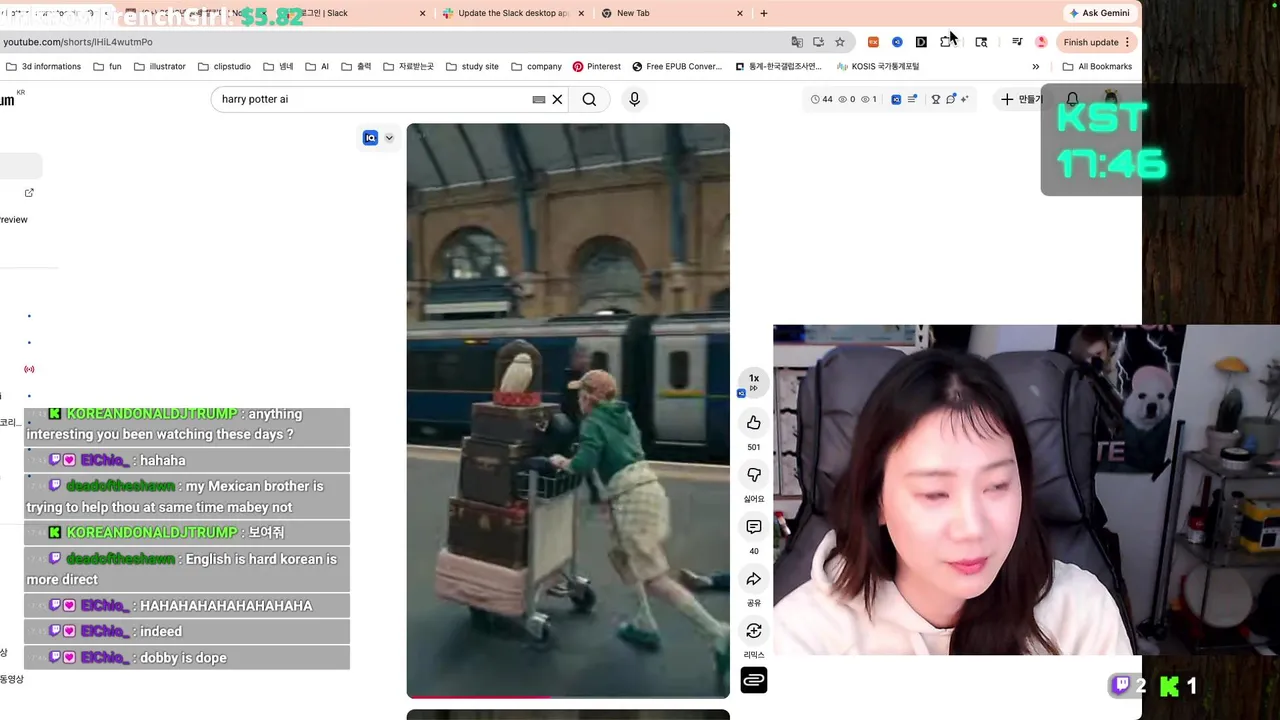The width and height of the screenshot is (1280, 720).
Task: Share the Short using the arrow icon
Action: point(754,579)
